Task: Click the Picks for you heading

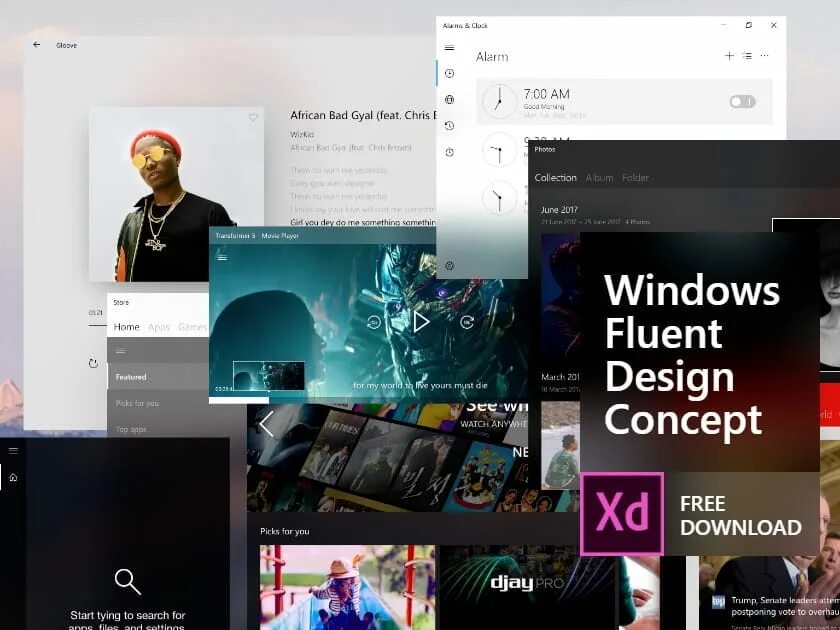Action: 284,531
